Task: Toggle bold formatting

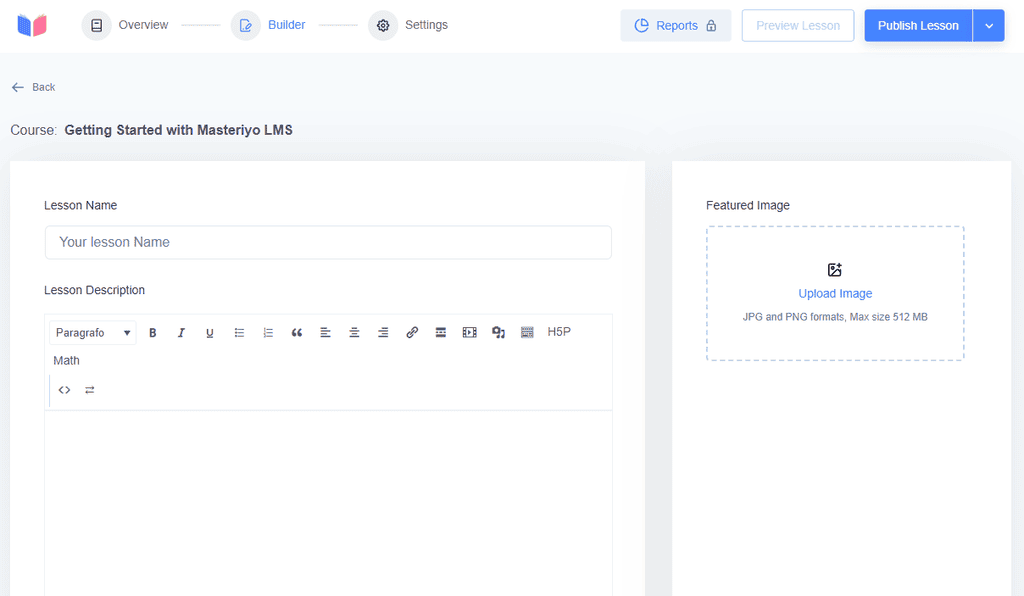Action: click(152, 332)
